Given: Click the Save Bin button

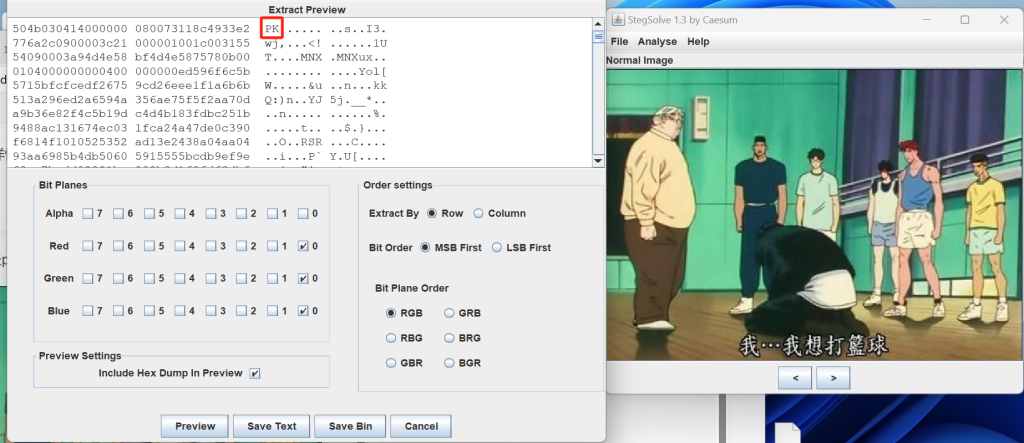Looking at the screenshot, I should 349,426.
